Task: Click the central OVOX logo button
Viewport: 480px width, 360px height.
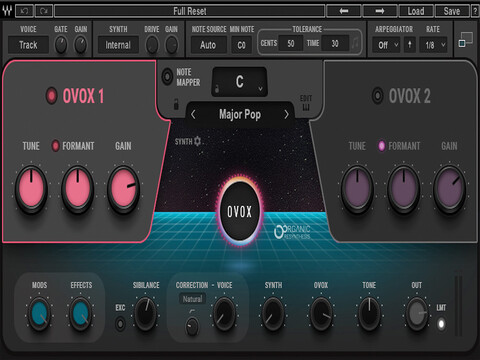Action: pyautogui.click(x=239, y=211)
